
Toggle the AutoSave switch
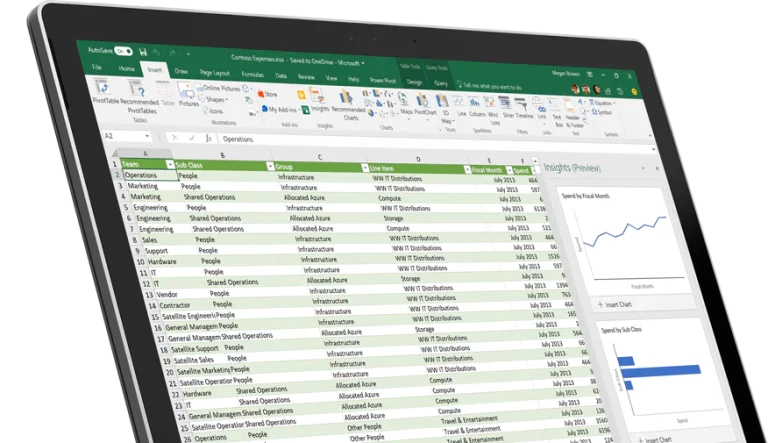pos(123,50)
